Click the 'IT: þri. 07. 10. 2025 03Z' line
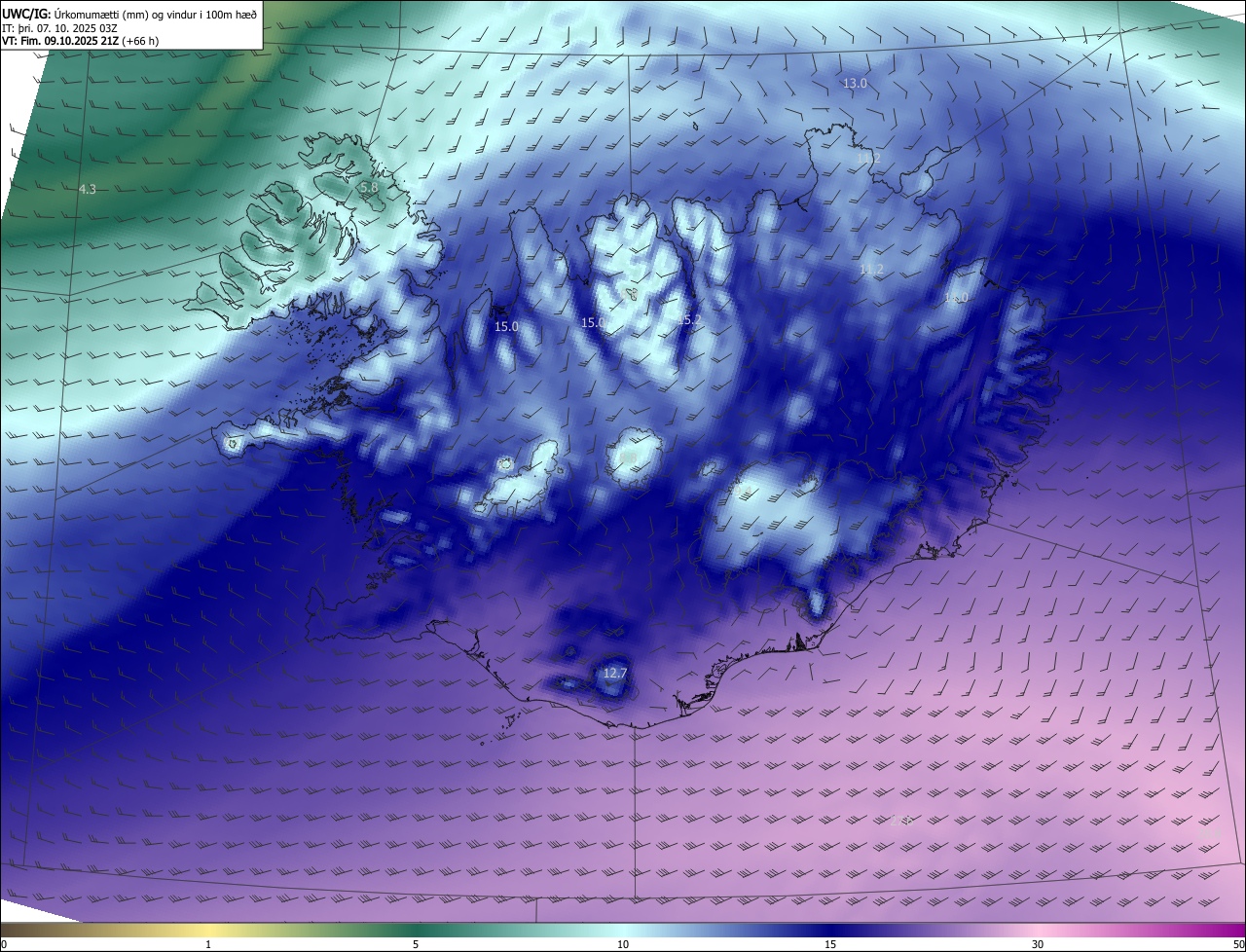1246x952 pixels. tap(61, 28)
